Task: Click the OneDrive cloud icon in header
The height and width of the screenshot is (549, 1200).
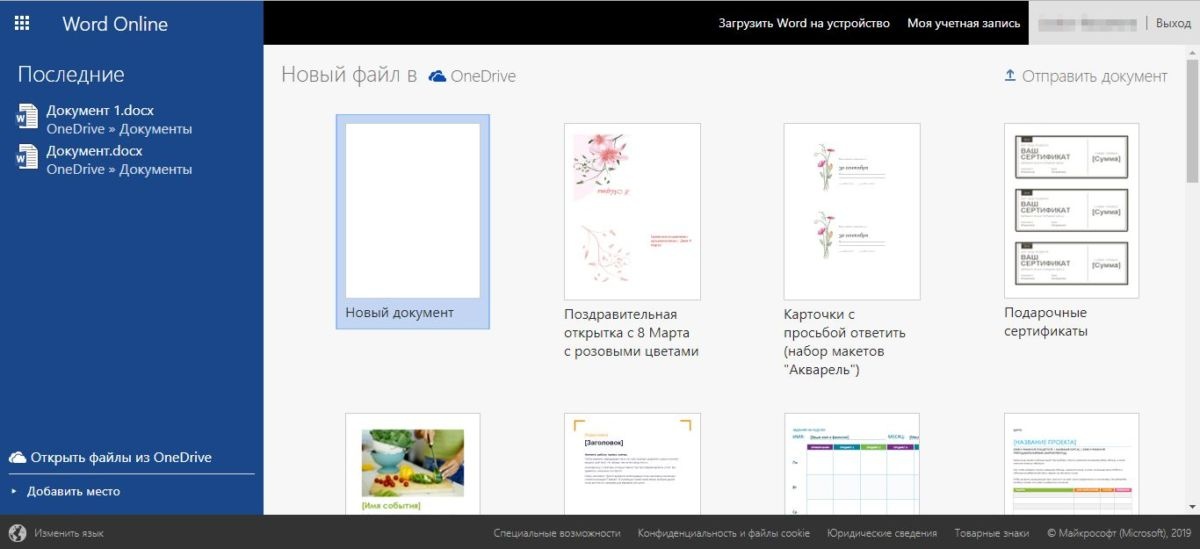Action: (437, 76)
